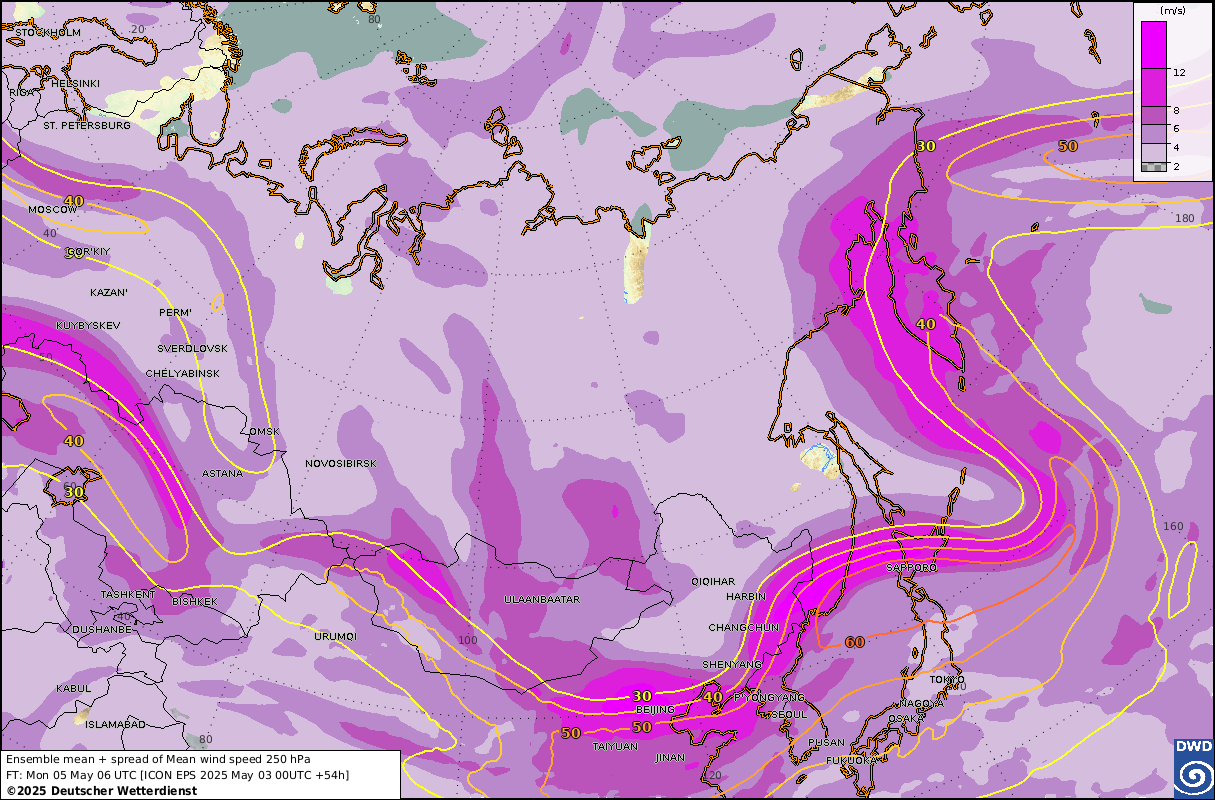This screenshot has height=800, width=1215.
Task: Click the HARBIN city label
Action: 745,597
